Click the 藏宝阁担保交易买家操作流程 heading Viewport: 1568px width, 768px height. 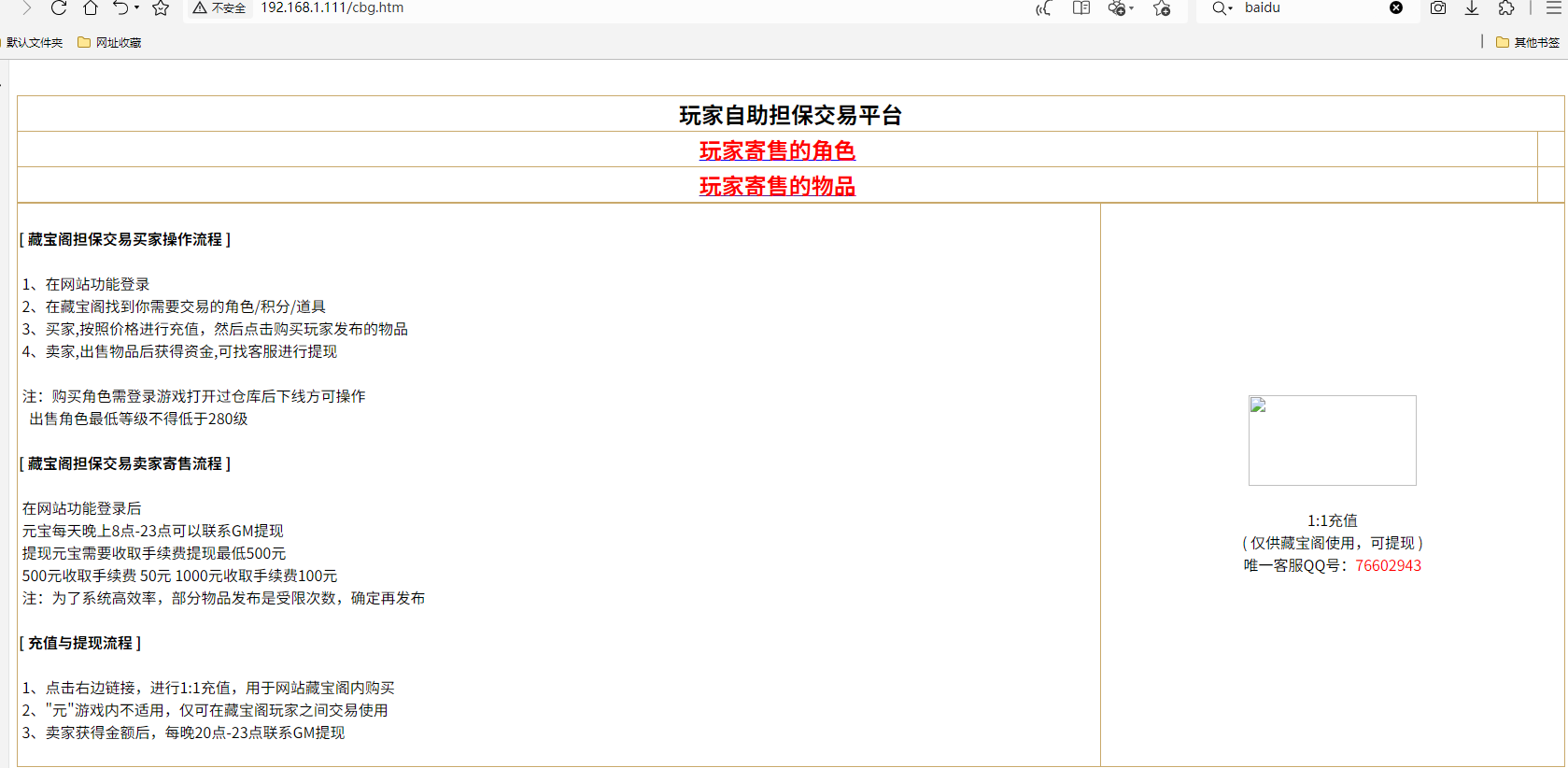click(x=125, y=239)
